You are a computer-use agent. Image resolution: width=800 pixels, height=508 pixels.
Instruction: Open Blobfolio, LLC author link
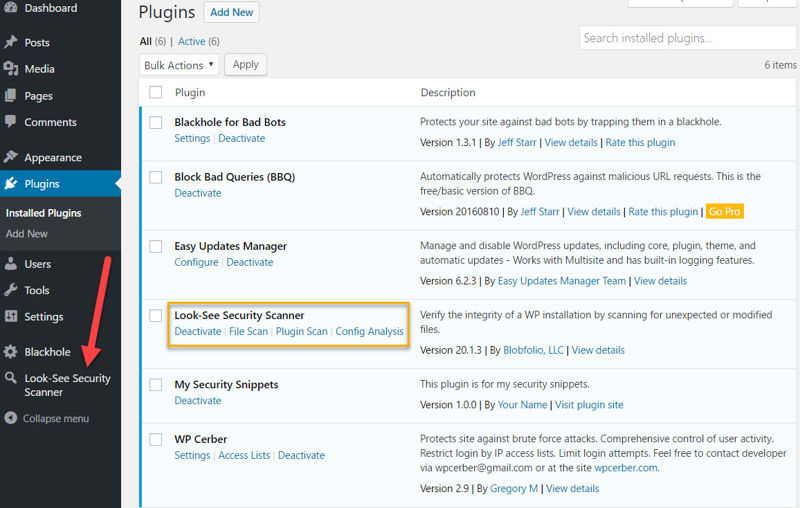pyautogui.click(x=533, y=350)
